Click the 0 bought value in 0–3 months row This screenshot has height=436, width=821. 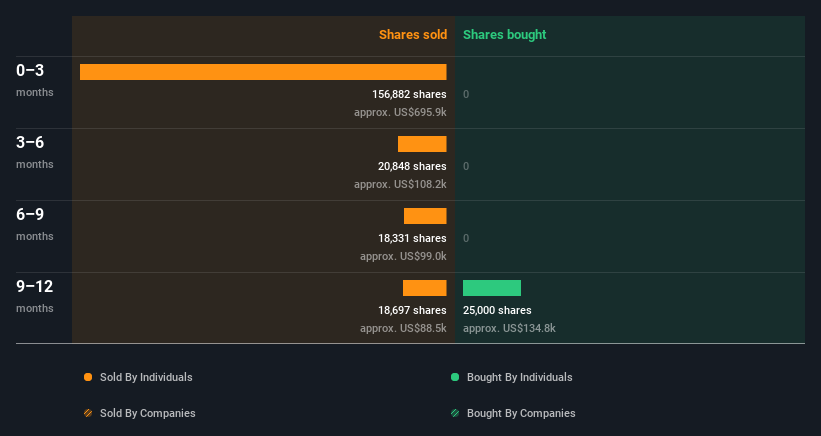click(466, 94)
